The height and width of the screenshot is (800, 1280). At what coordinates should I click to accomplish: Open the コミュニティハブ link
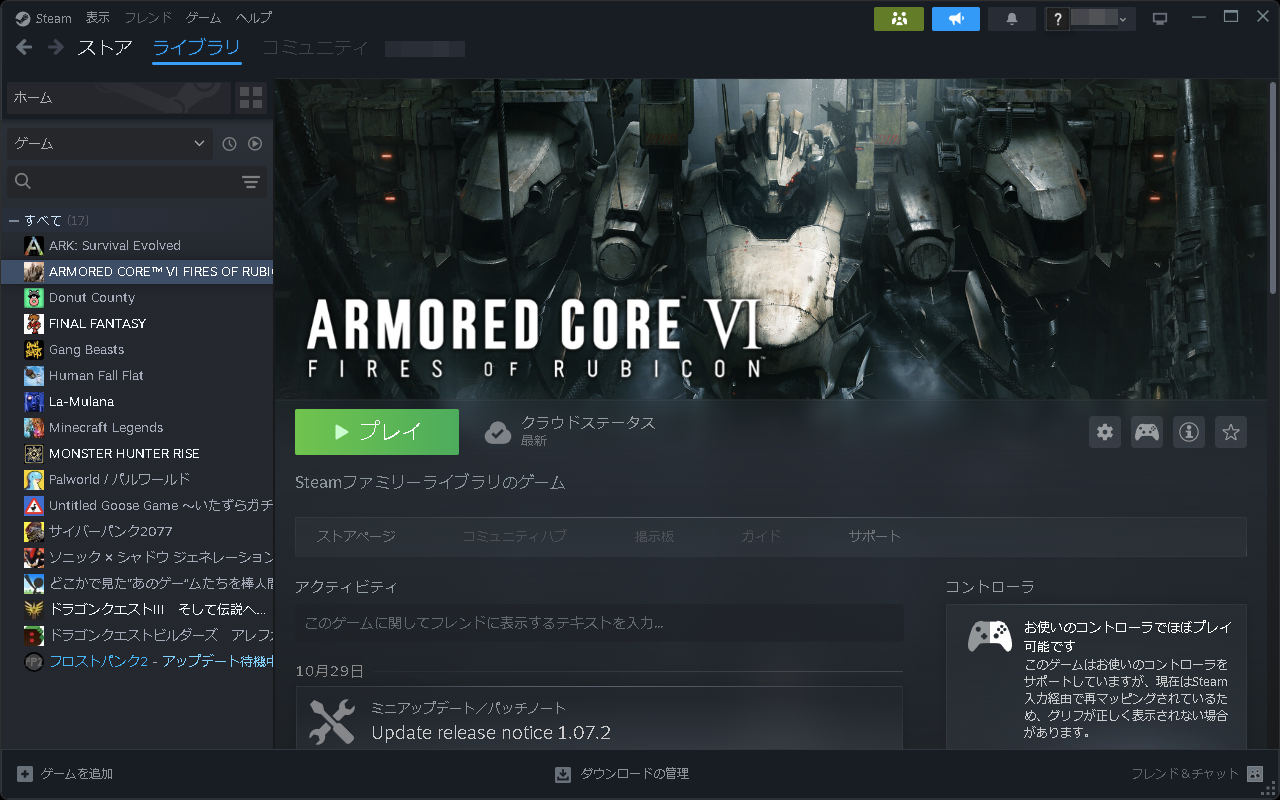[514, 537]
